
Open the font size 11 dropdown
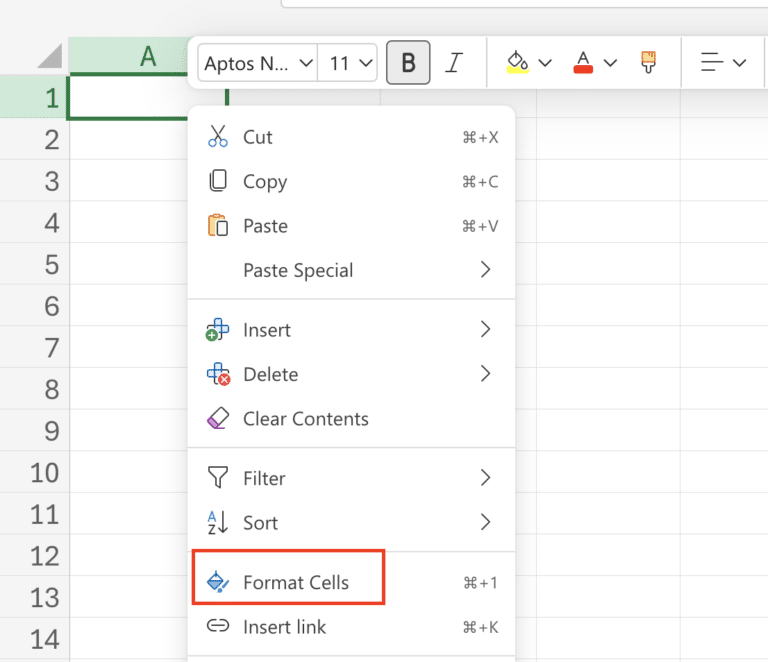pyautogui.click(x=347, y=63)
